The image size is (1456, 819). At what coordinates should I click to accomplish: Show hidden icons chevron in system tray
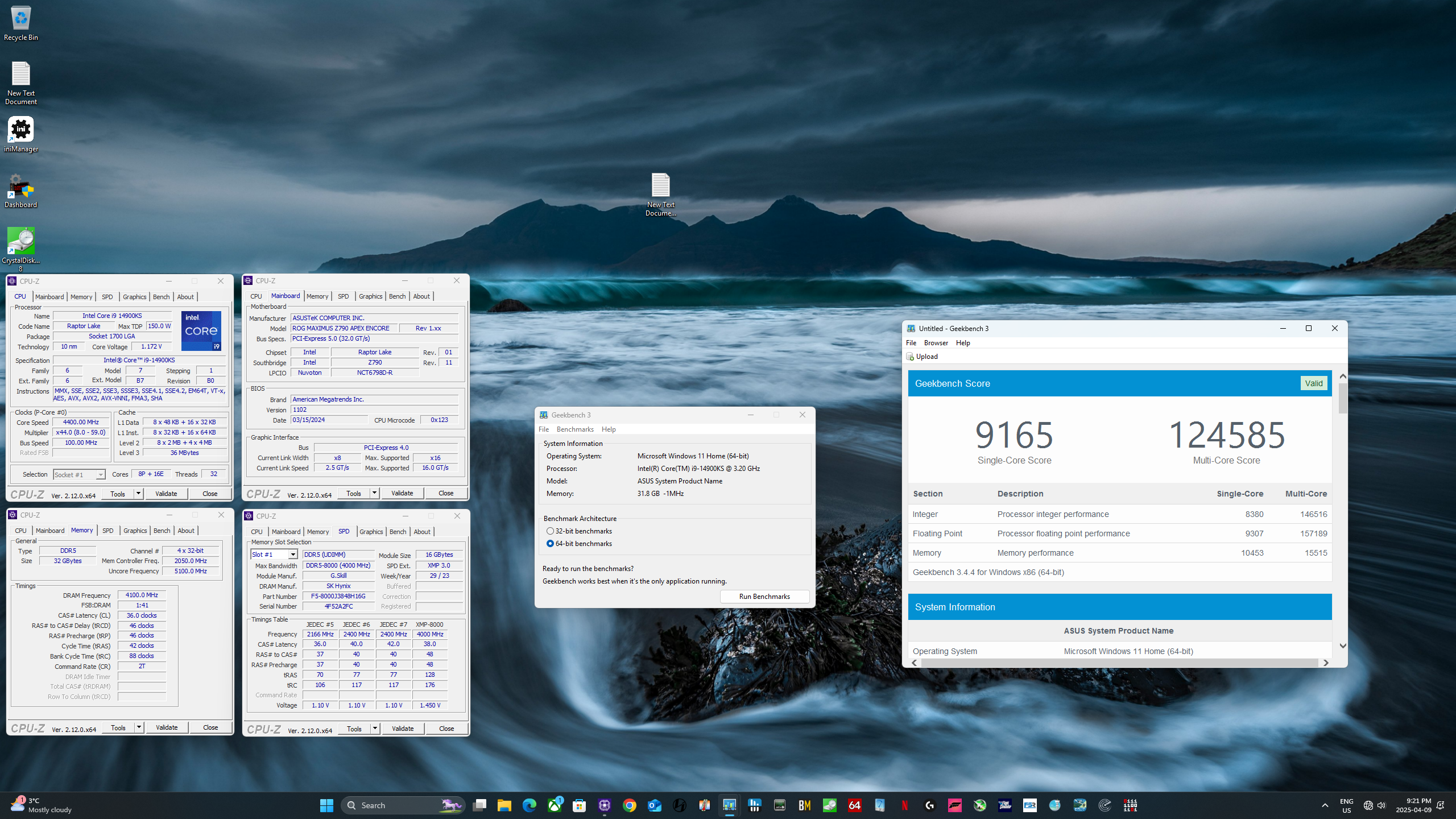1325,805
